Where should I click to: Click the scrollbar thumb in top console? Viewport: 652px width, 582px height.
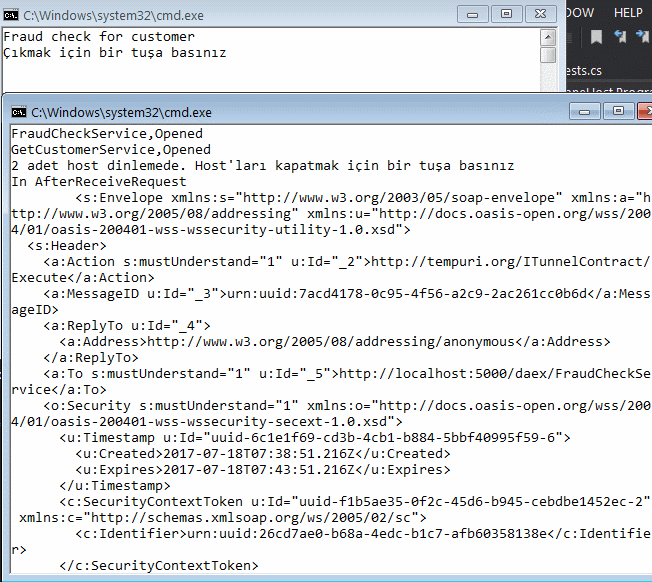[548, 55]
